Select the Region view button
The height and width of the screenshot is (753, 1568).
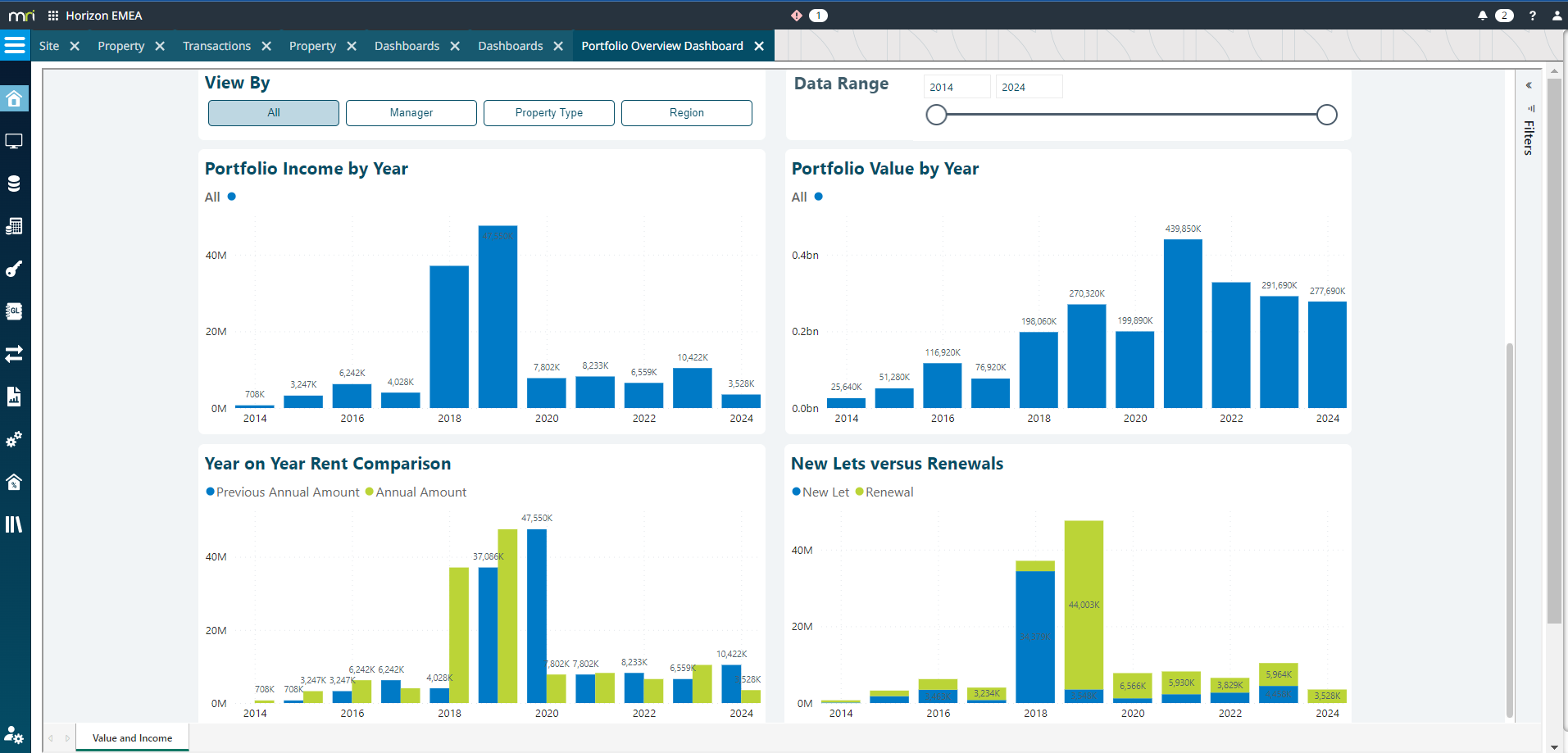(686, 112)
